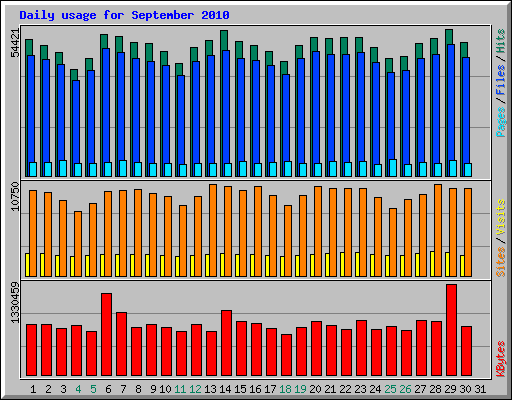Image resolution: width=512 pixels, height=400 pixels.
Task: Click the yellow bar for day 23
Action: coord(357,264)
